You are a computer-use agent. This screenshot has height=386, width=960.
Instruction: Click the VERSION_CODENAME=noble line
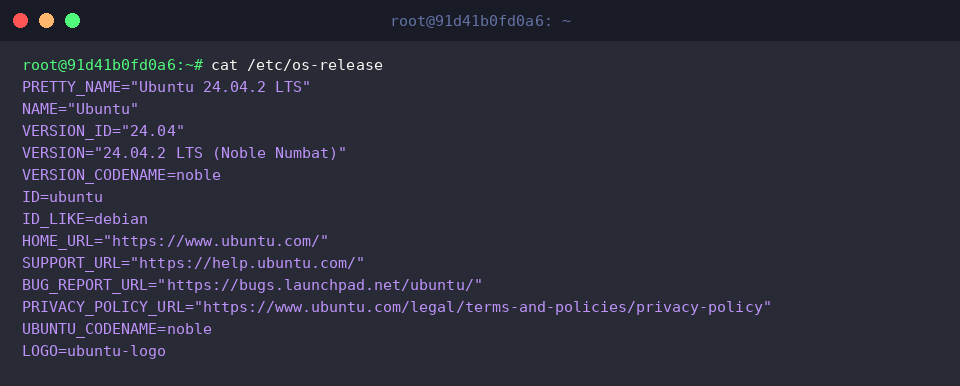point(121,175)
